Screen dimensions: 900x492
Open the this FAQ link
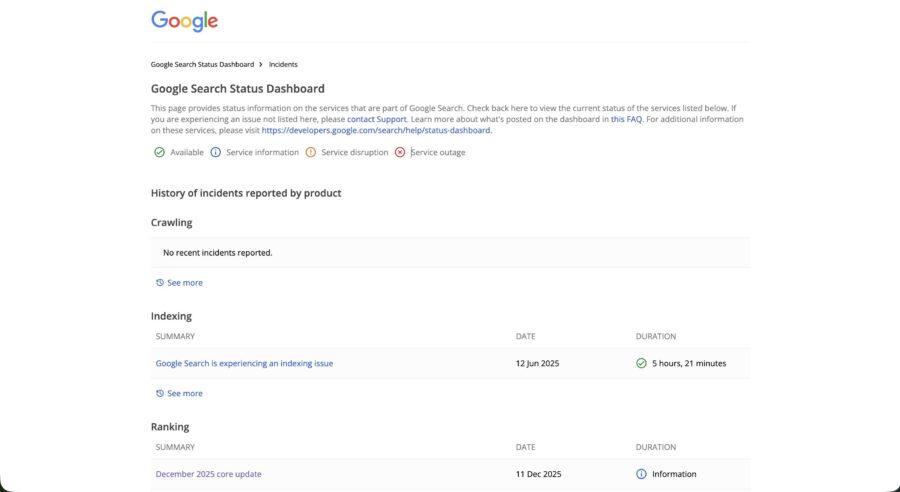626,119
